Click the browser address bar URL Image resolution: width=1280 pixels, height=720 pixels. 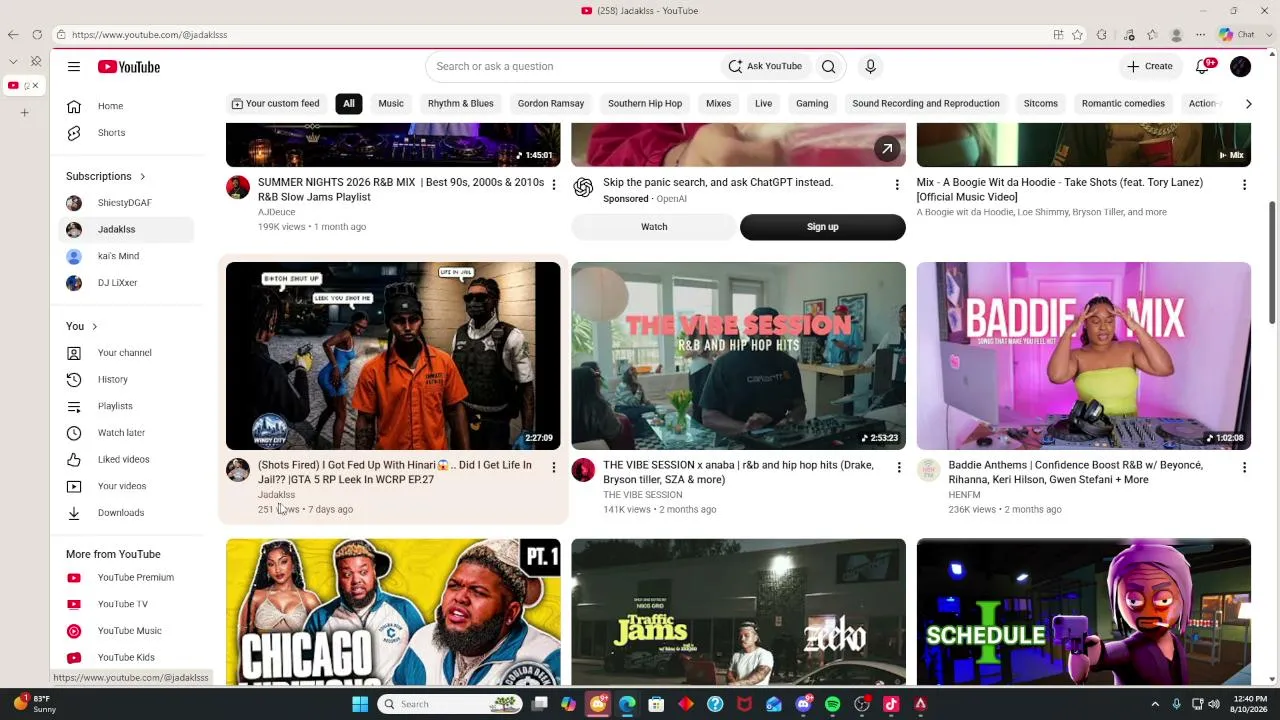tap(149, 35)
